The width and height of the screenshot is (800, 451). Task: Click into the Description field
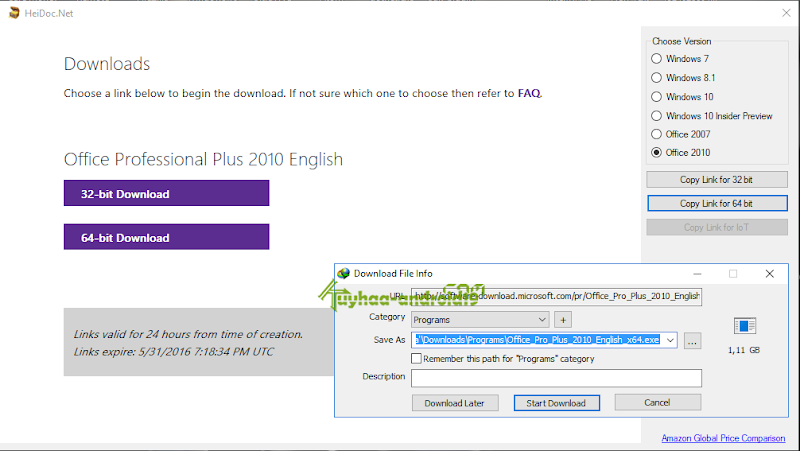556,378
